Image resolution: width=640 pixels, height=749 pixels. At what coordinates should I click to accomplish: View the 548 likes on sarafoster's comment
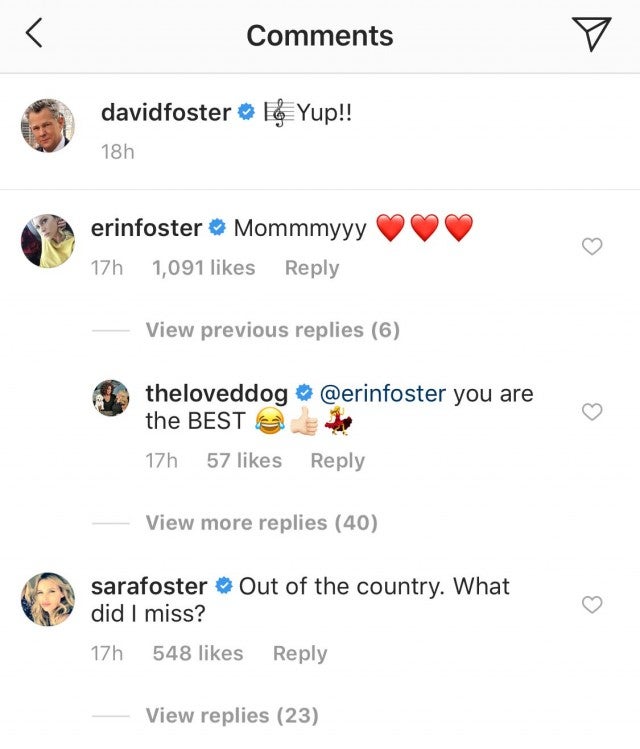tap(198, 653)
